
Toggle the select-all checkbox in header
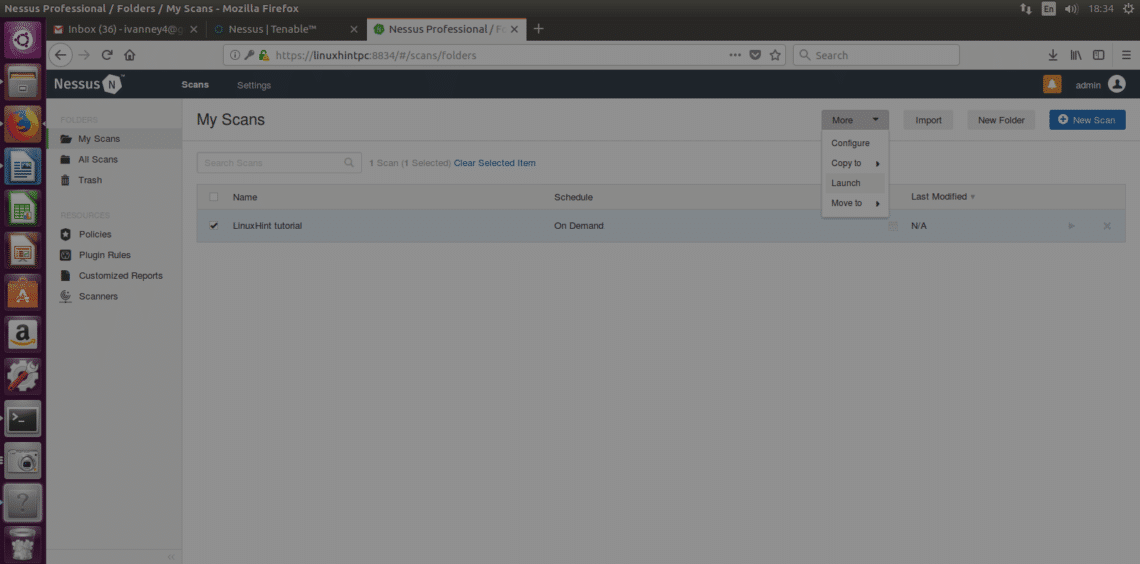click(x=214, y=197)
